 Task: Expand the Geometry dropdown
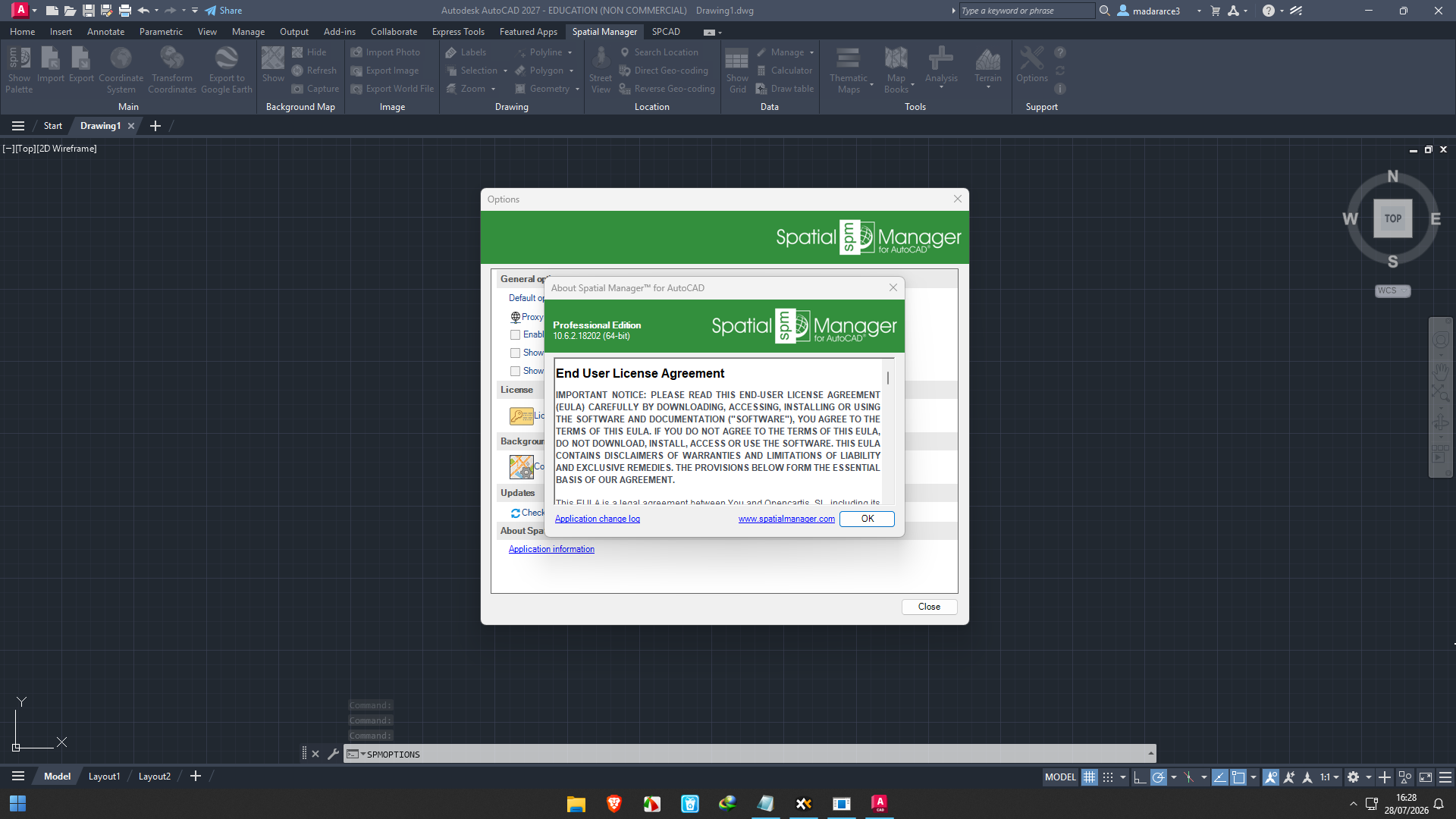pyautogui.click(x=577, y=89)
